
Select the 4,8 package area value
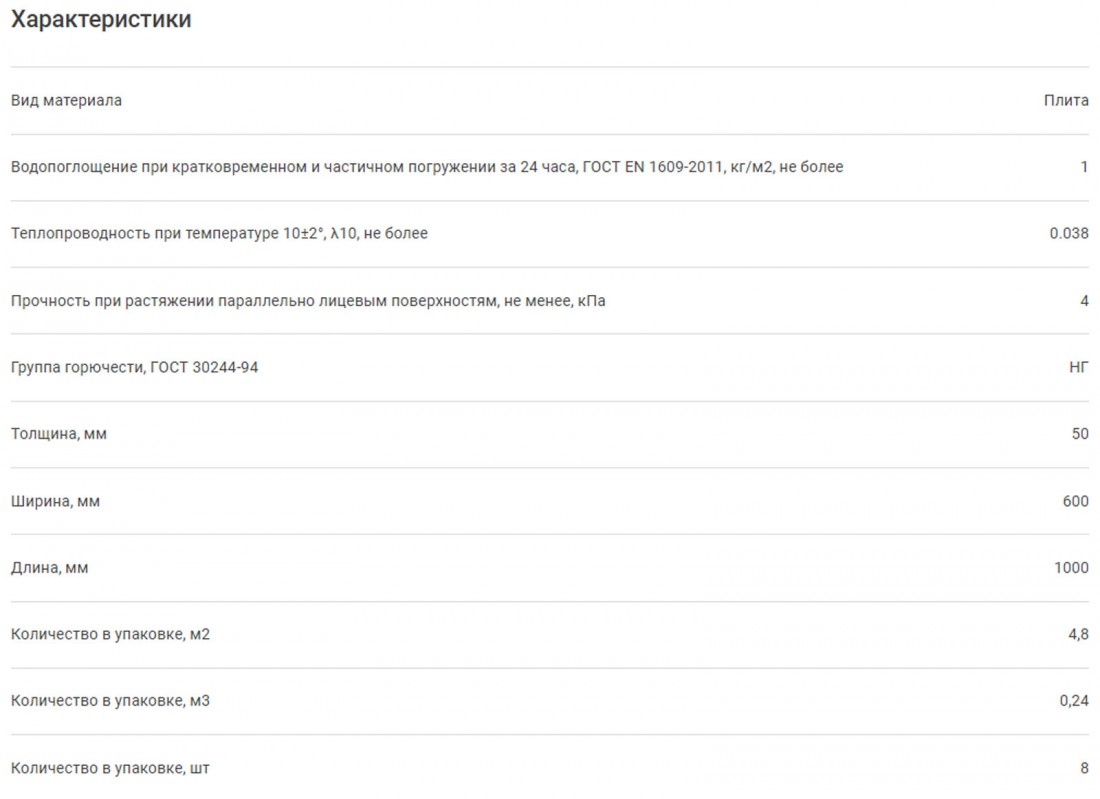[1078, 634]
